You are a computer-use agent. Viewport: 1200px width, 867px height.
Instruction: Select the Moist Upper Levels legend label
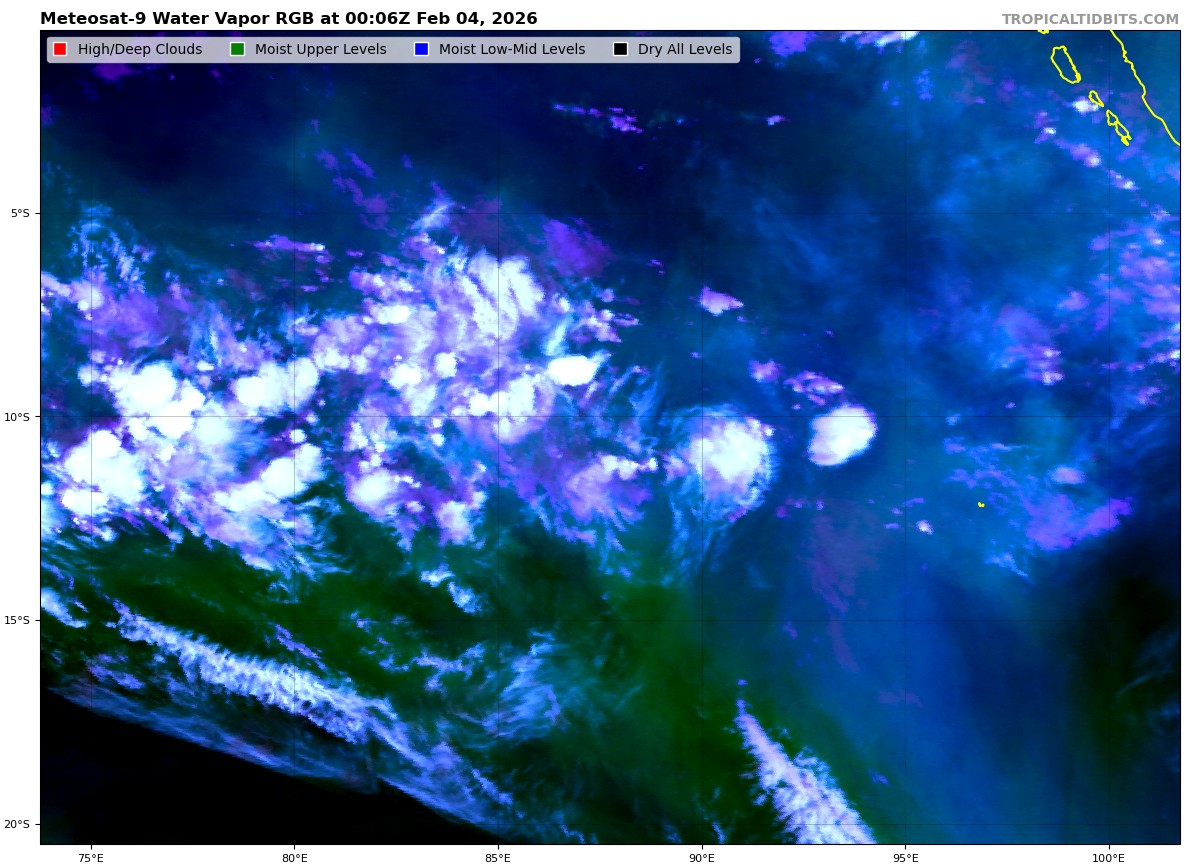pos(320,50)
